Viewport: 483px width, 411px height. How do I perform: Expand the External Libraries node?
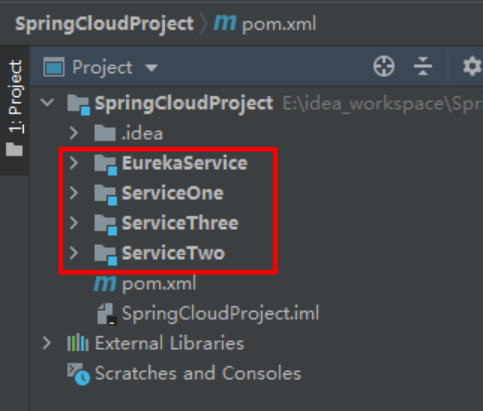click(47, 343)
